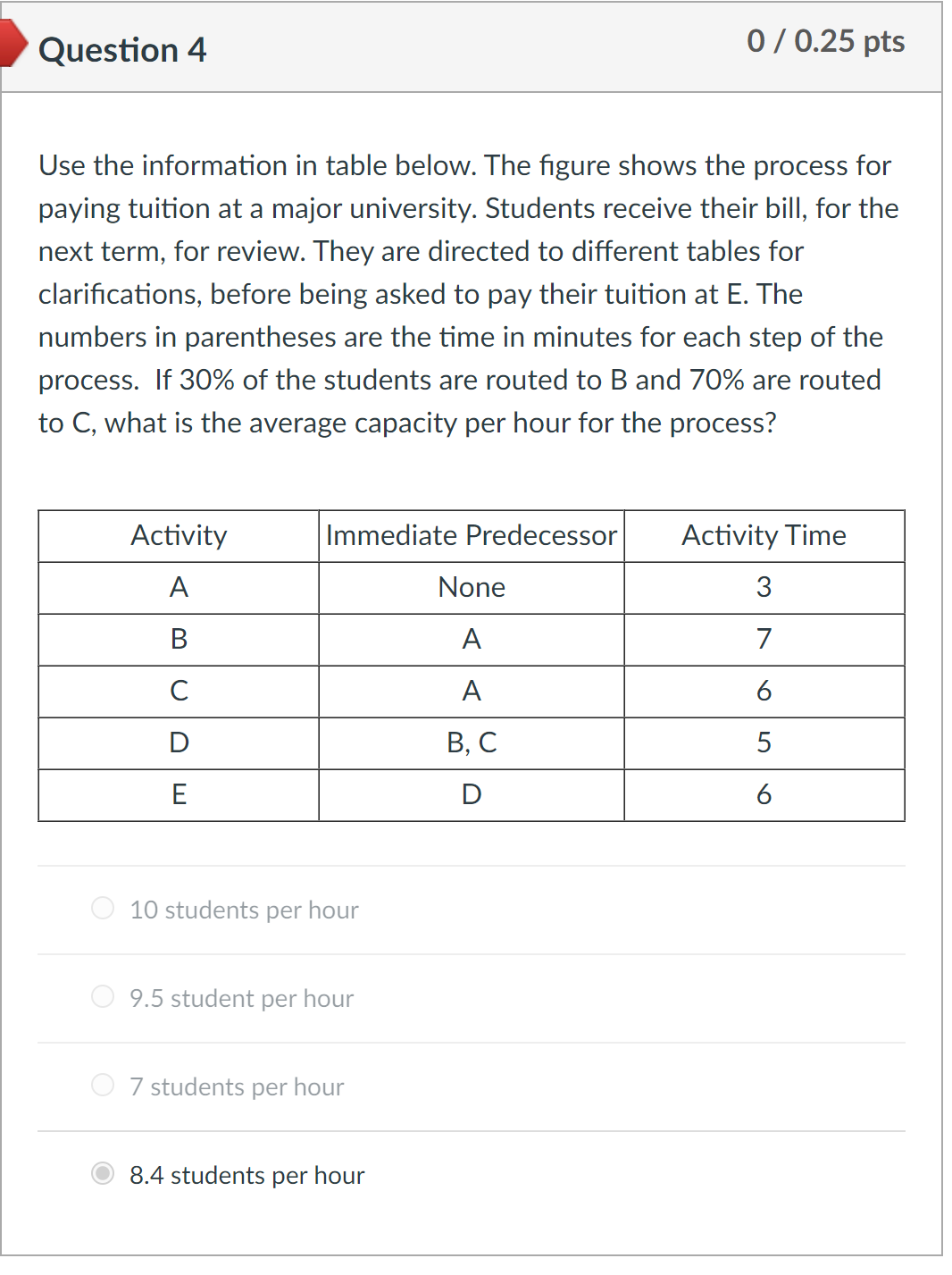Click the Activity Time column header

[x=764, y=535]
